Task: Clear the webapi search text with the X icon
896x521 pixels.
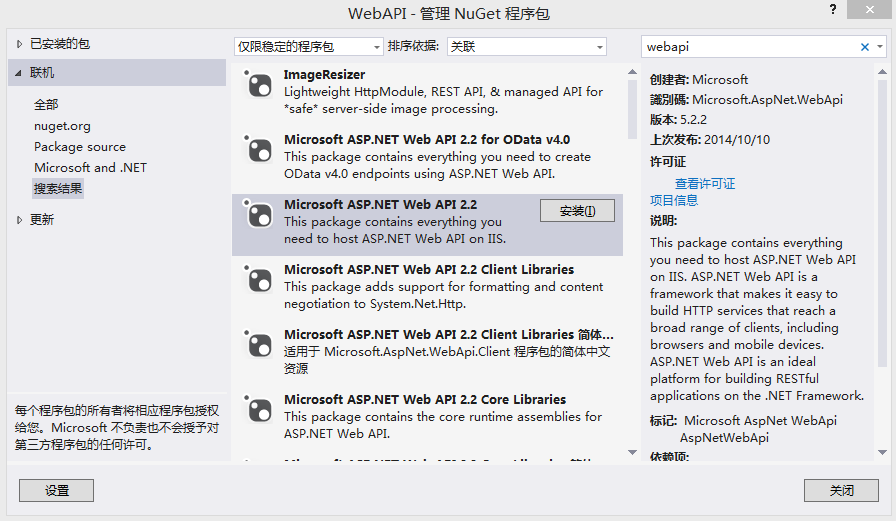Action: point(865,47)
